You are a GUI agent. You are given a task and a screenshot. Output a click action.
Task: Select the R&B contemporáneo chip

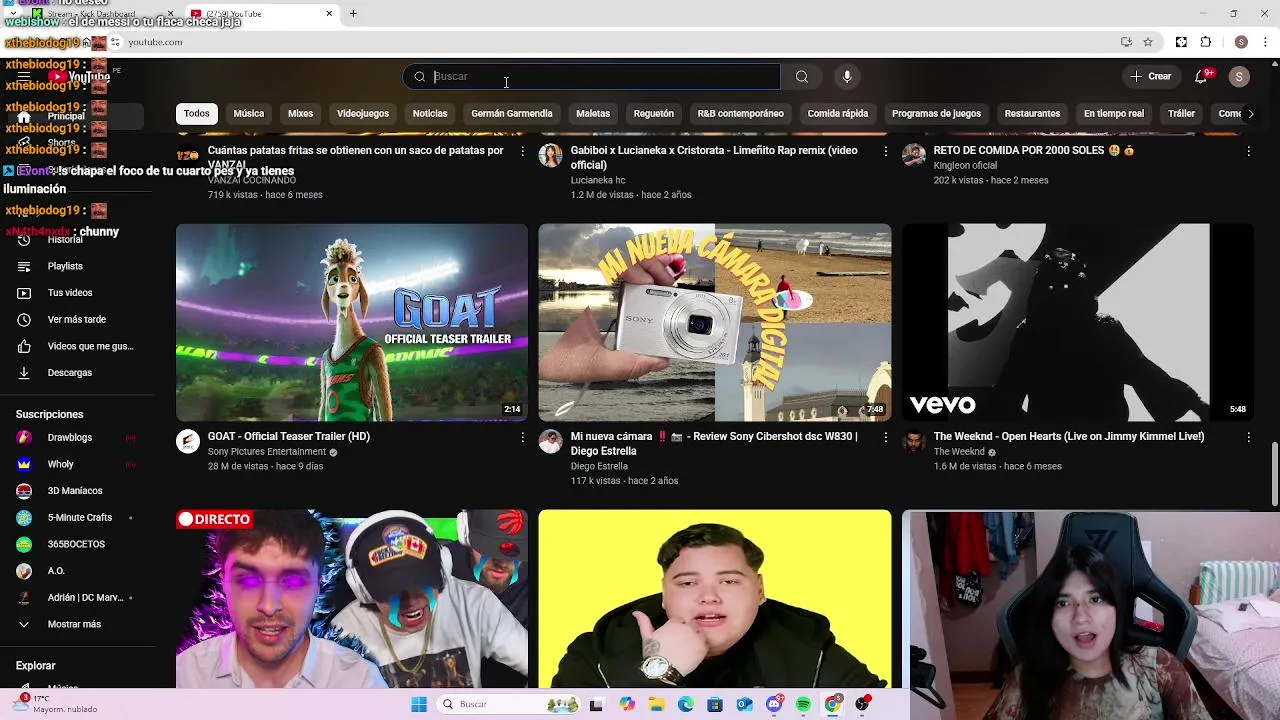741,114
